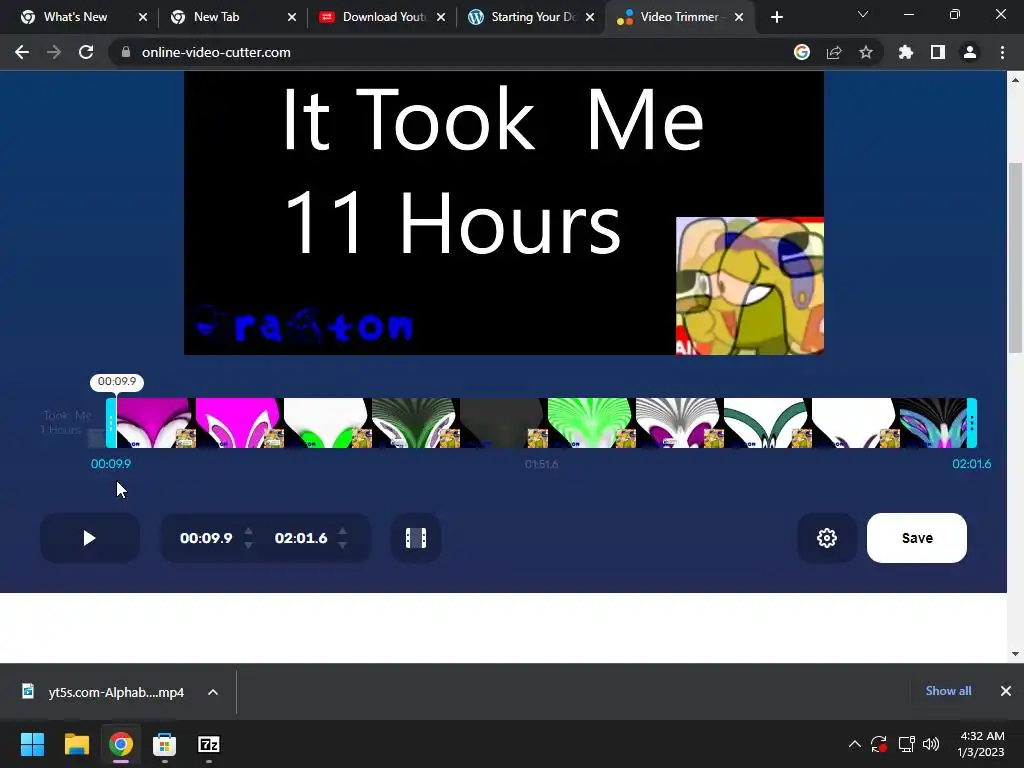Open File Explorer from taskbar

click(x=76, y=744)
